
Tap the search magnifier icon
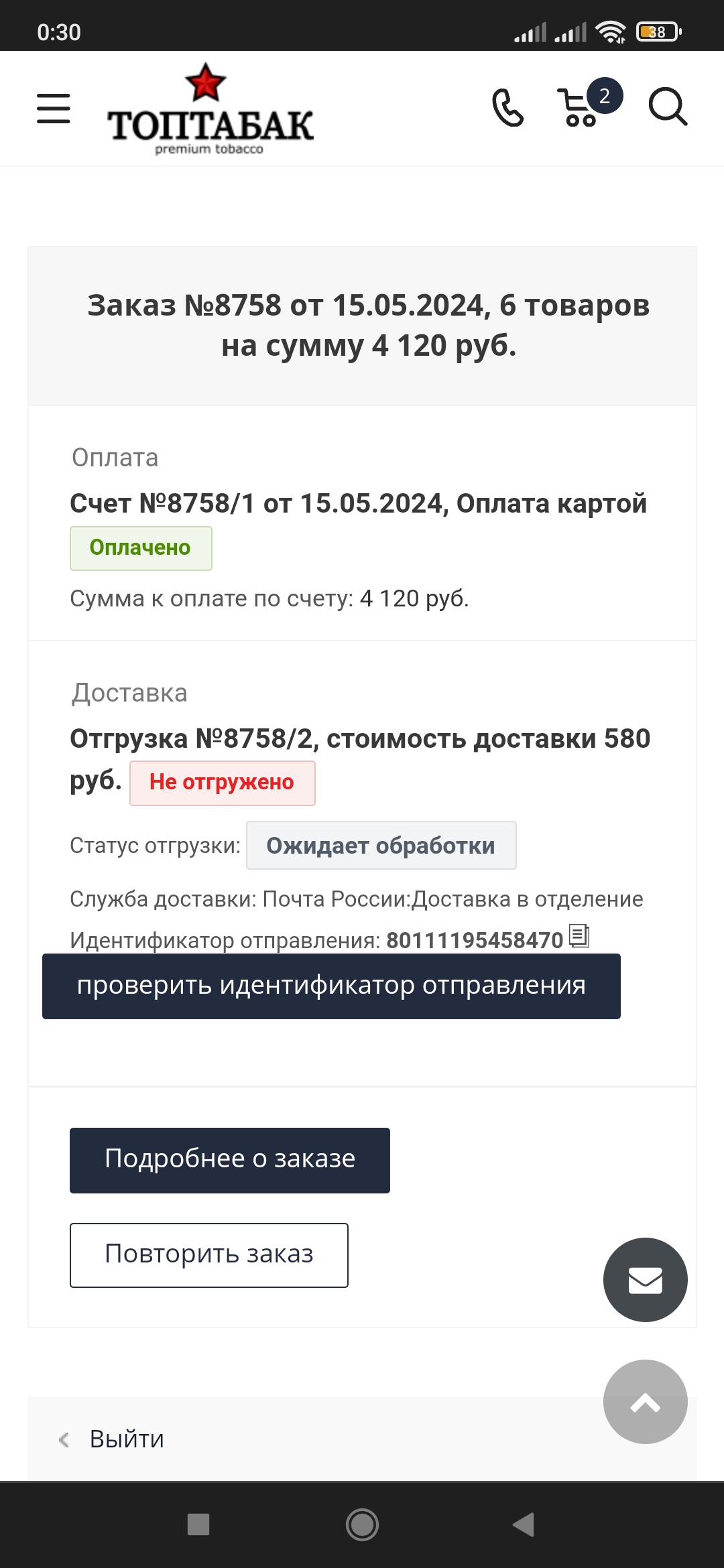tap(668, 107)
